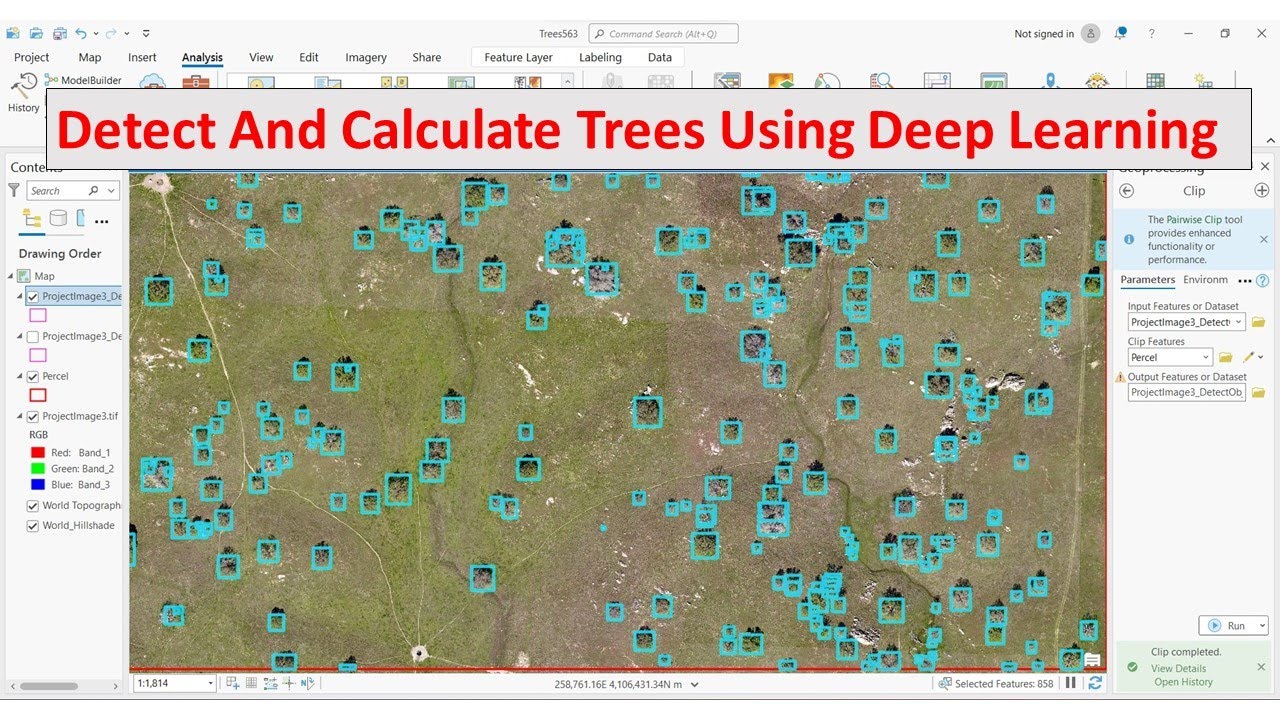Toggle first ProjectImage3_De layer visibility off
1280x720 pixels.
(x=33, y=297)
